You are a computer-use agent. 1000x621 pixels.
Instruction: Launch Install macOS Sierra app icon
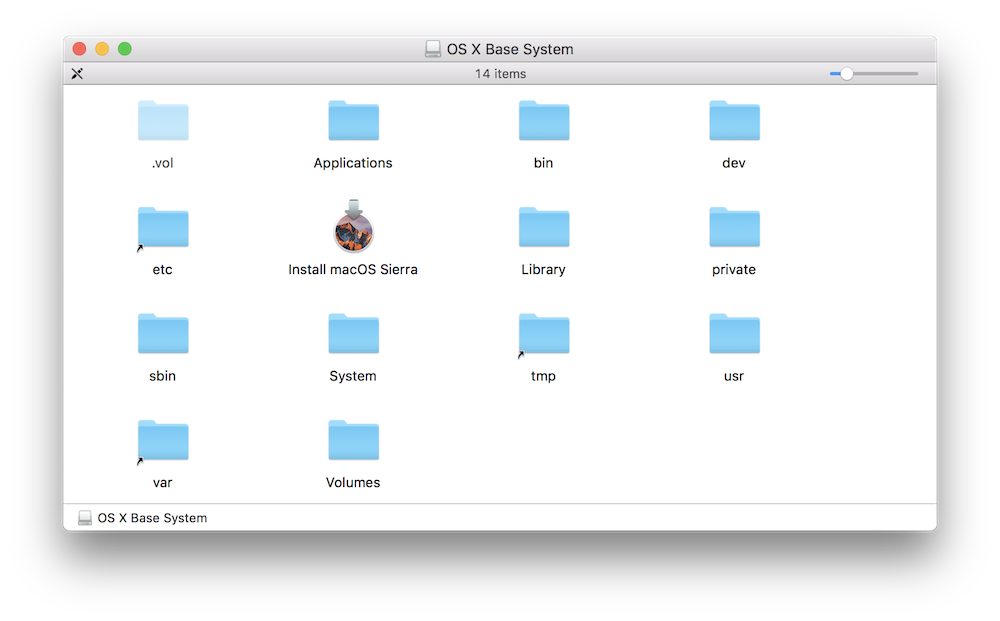pyautogui.click(x=353, y=227)
